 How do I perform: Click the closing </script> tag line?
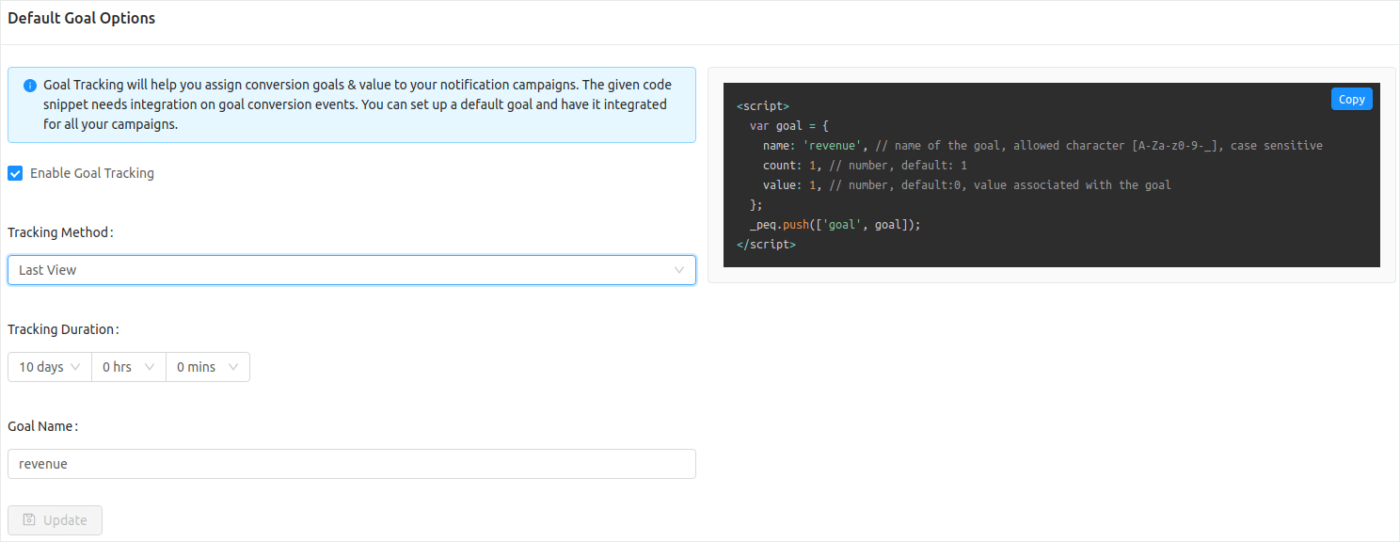[x=766, y=244]
